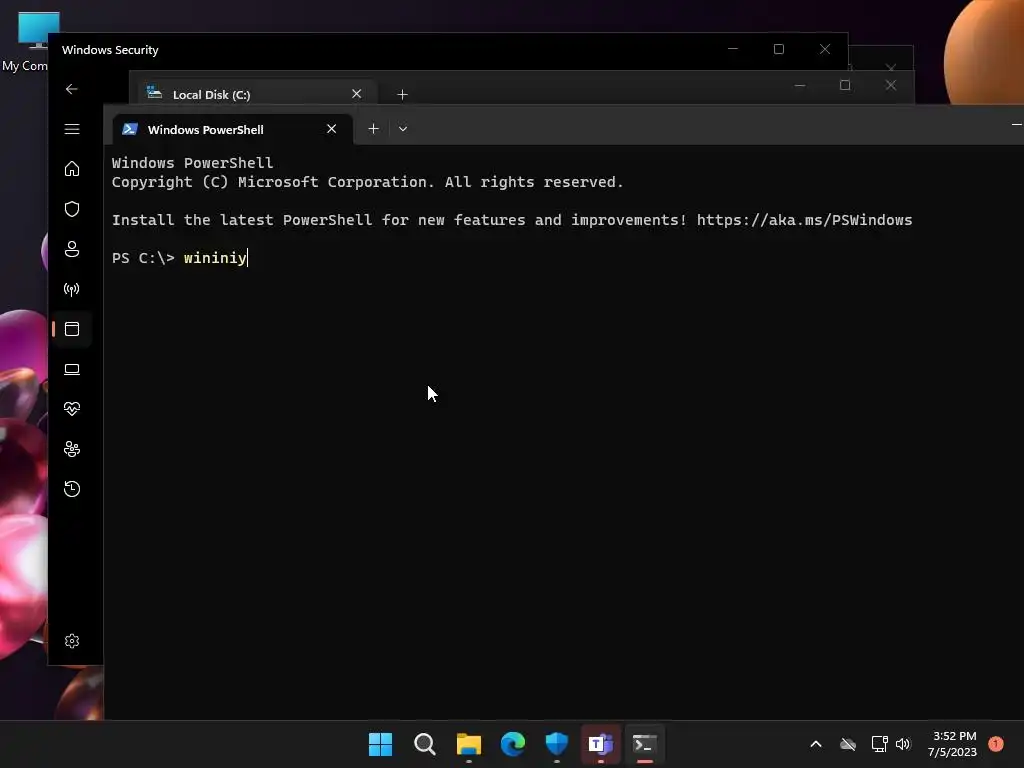1024x768 pixels.
Task: Open OneDrive tray icon
Action: tap(848, 744)
